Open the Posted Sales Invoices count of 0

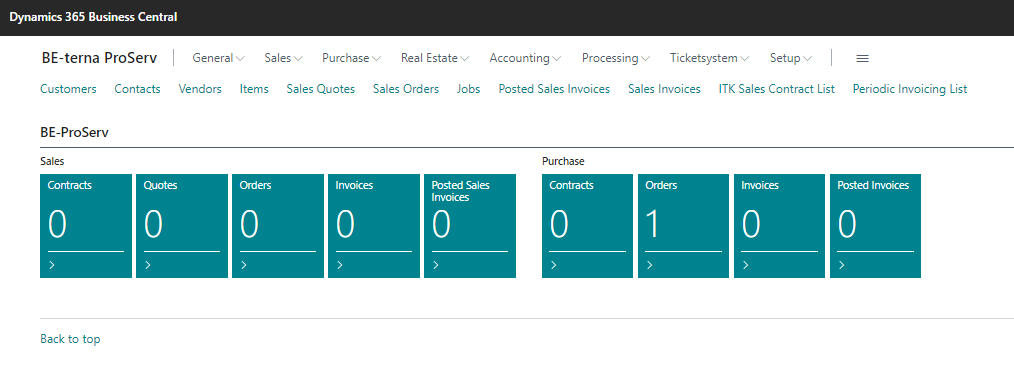[x=441, y=224]
